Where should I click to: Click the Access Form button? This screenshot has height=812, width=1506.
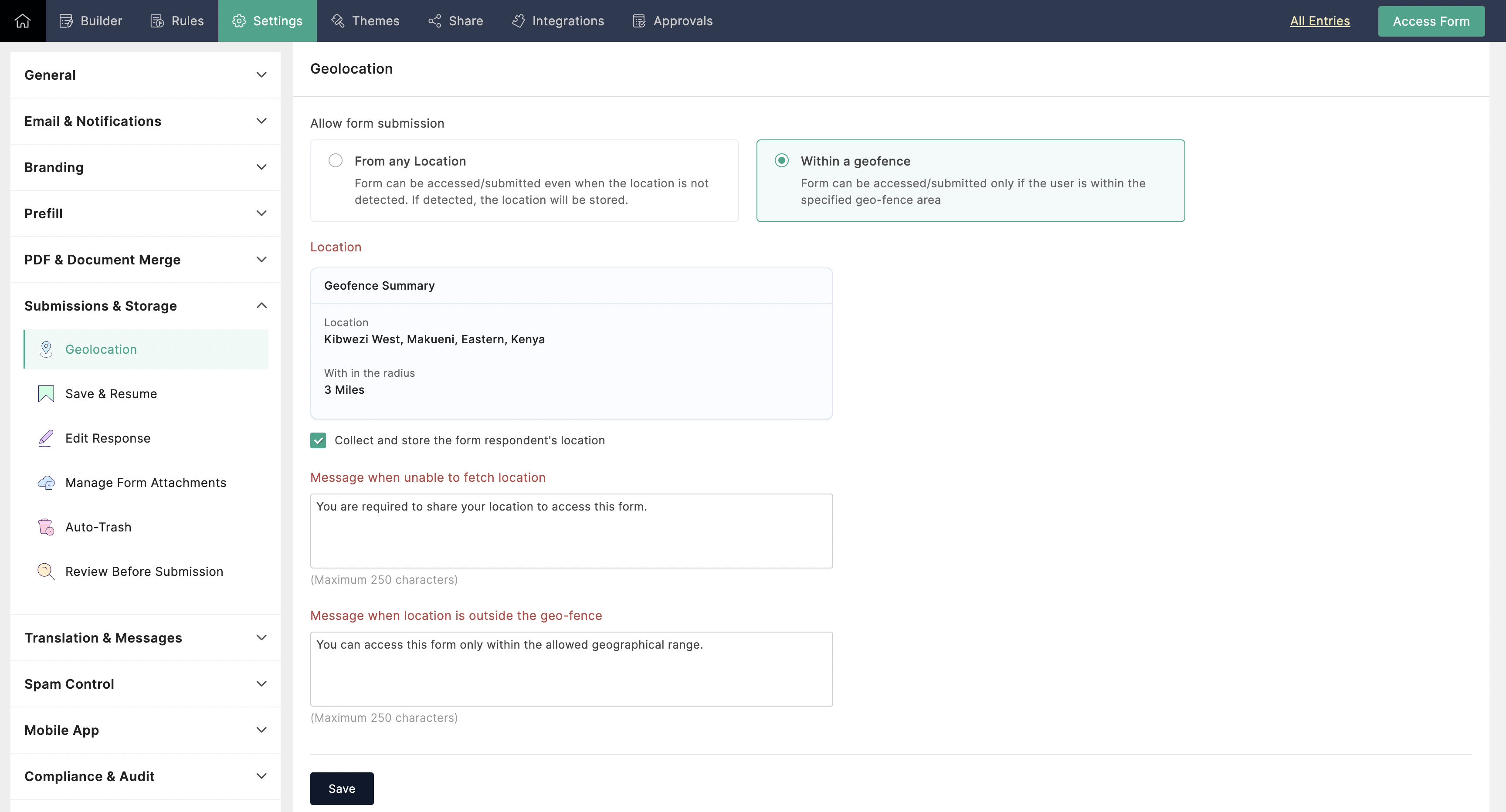click(1431, 21)
